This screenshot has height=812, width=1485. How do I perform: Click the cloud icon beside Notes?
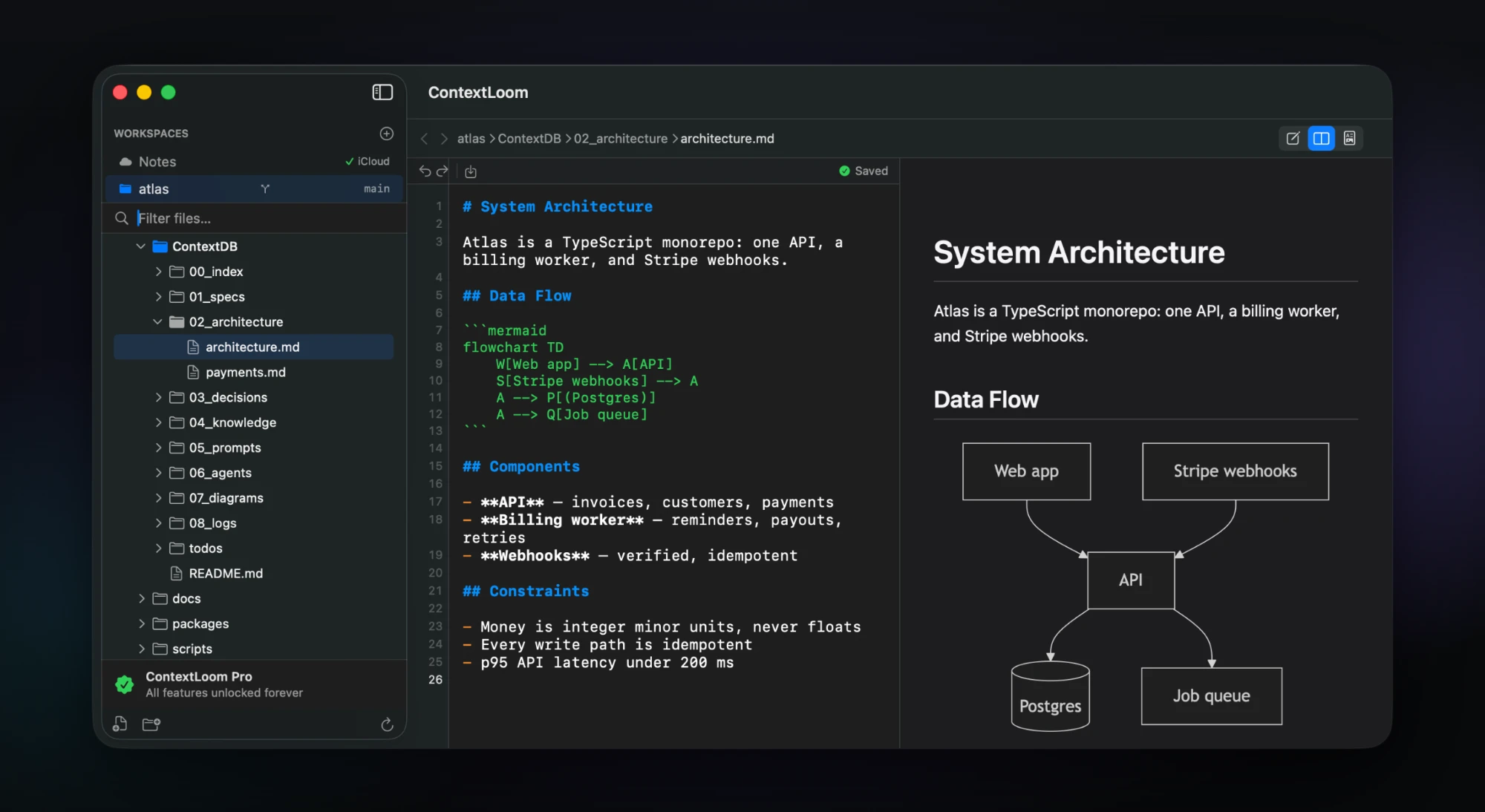point(125,162)
